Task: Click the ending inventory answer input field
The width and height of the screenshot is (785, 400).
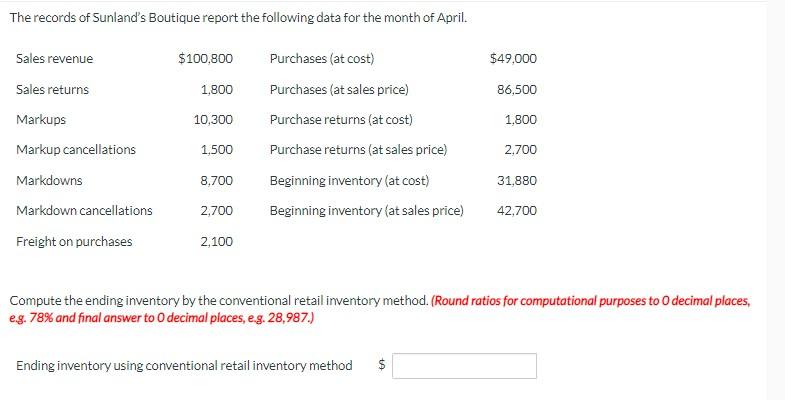Action: (x=464, y=366)
